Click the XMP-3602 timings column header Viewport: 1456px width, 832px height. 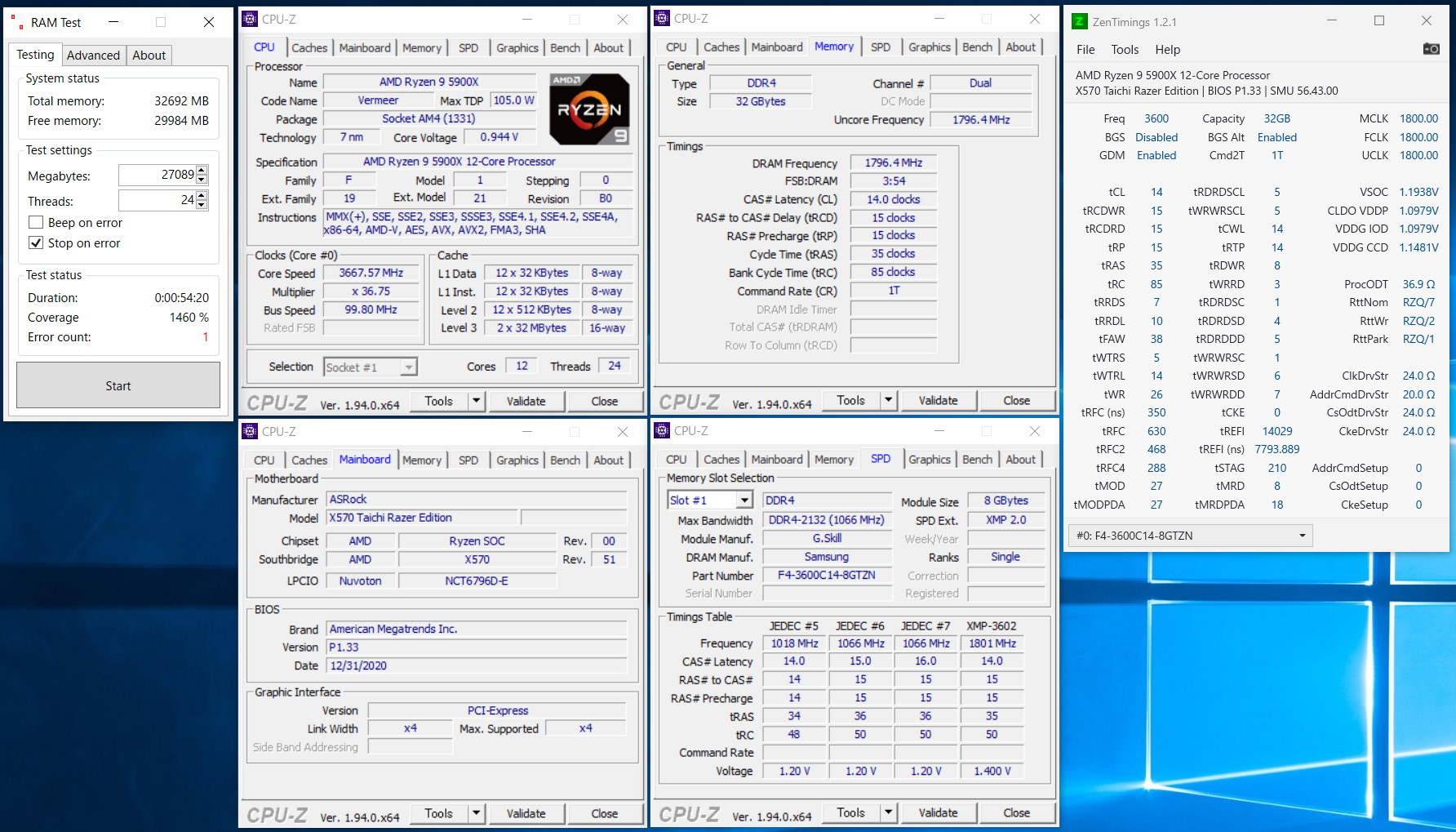point(992,625)
